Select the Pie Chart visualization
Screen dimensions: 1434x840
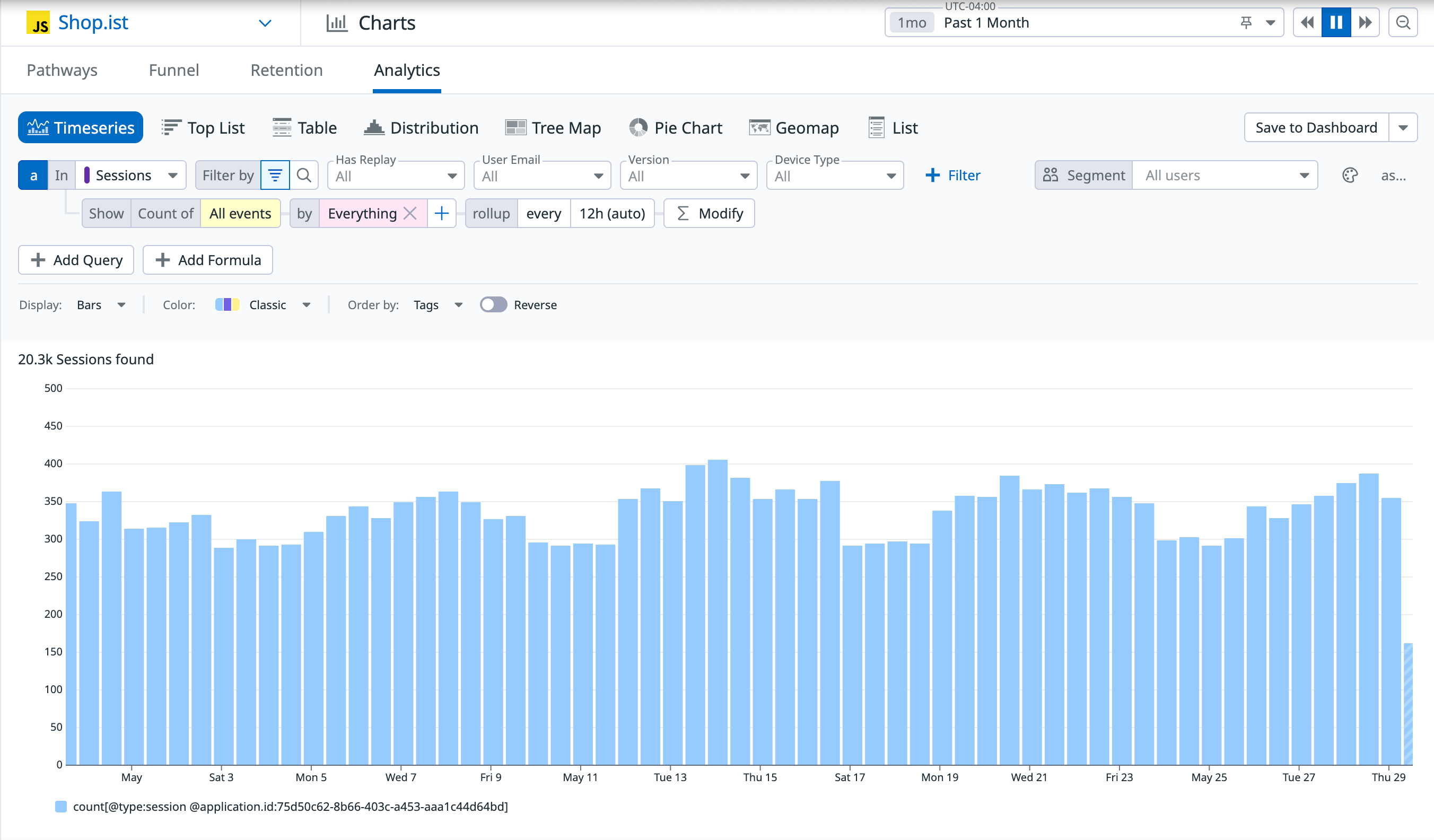(x=676, y=127)
